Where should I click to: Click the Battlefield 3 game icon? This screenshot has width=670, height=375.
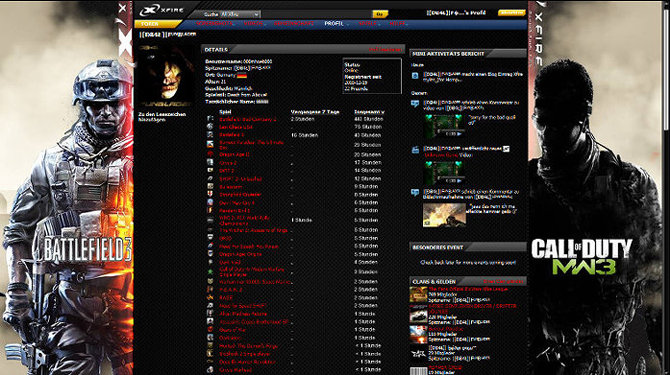coord(210,135)
